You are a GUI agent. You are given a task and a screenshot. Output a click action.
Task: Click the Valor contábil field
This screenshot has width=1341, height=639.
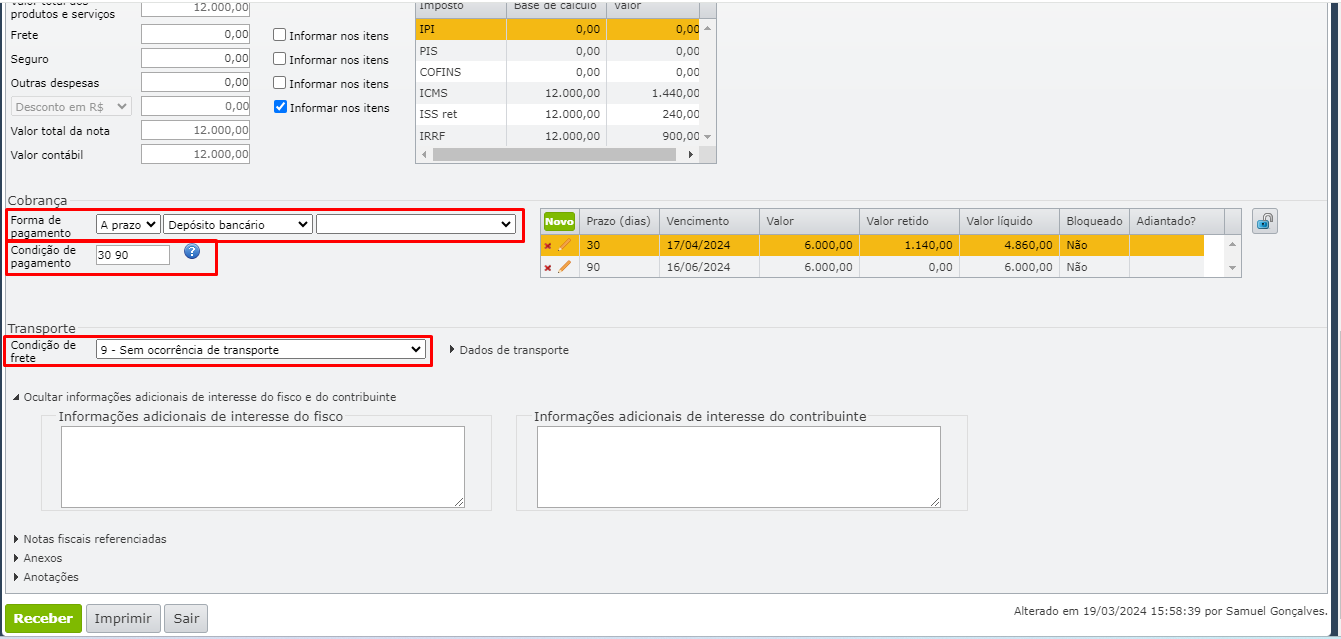point(195,154)
